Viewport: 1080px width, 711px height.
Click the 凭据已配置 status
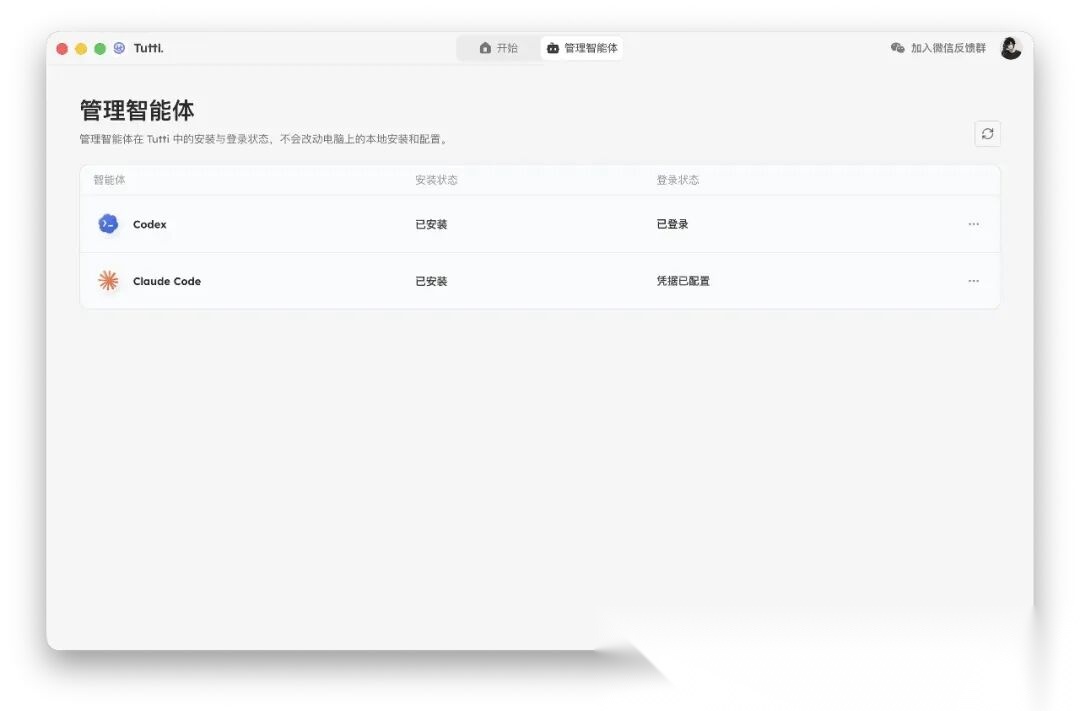(683, 281)
